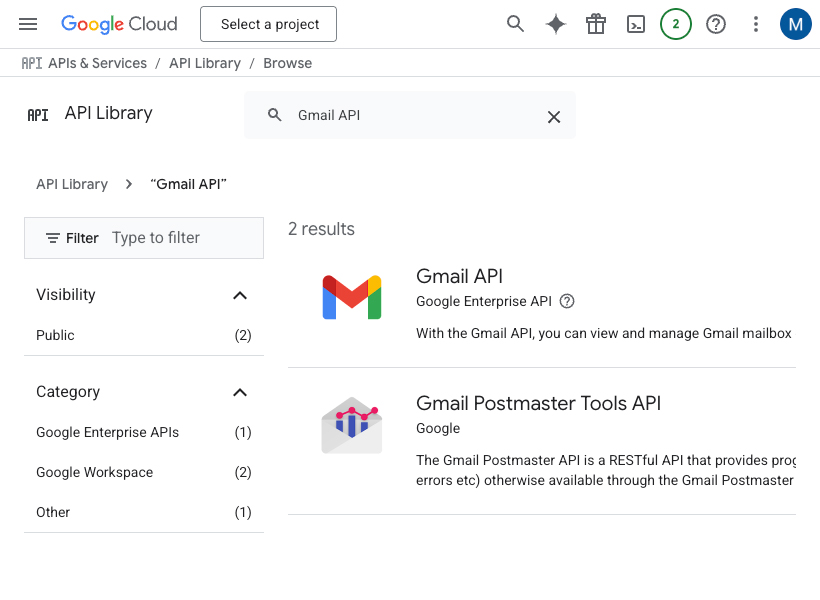The width and height of the screenshot is (820, 600).
Task: Open Select a project picker
Action: click(x=268, y=24)
